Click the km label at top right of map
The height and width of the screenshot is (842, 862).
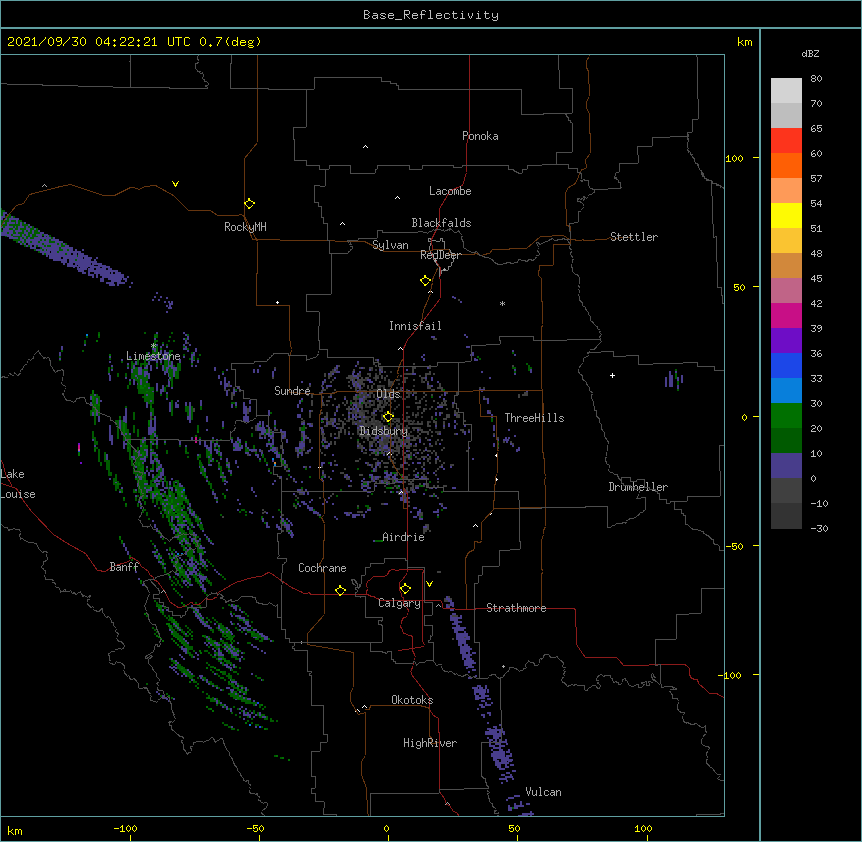(744, 42)
